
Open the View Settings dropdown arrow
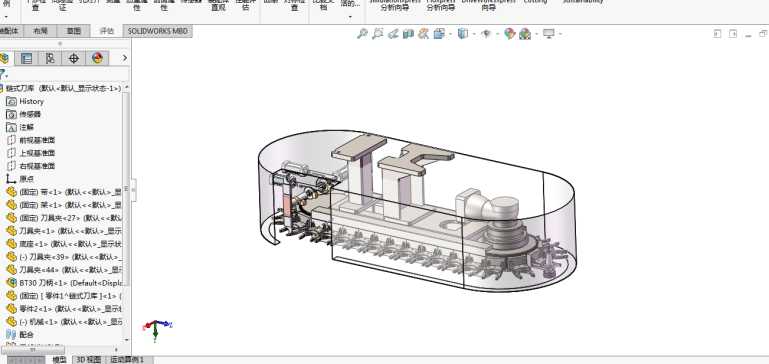pyautogui.click(x=560, y=34)
